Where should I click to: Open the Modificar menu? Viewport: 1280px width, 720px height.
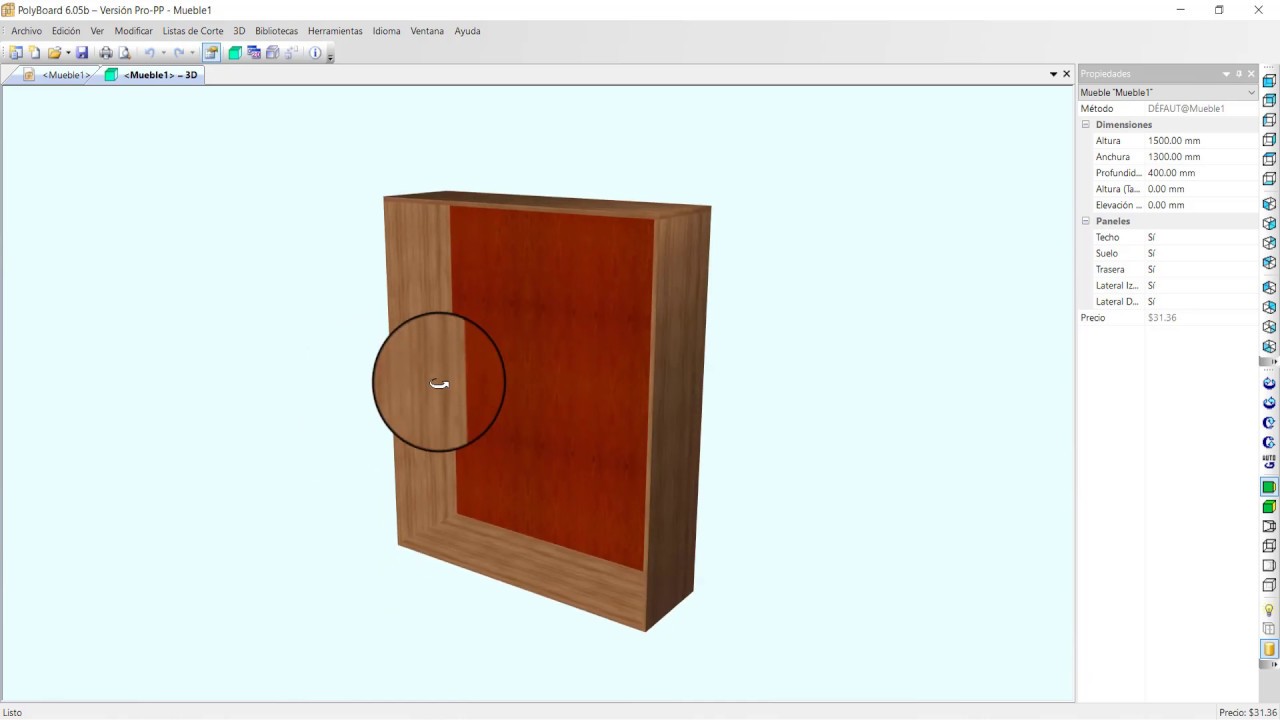pos(134,31)
